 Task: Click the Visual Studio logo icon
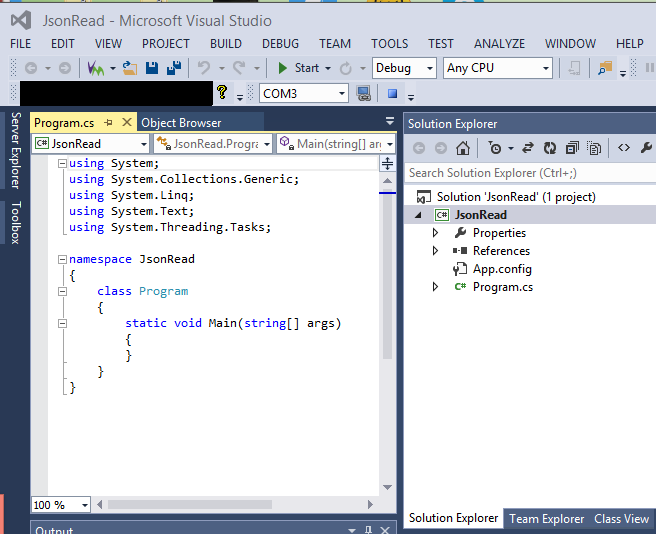point(21,20)
